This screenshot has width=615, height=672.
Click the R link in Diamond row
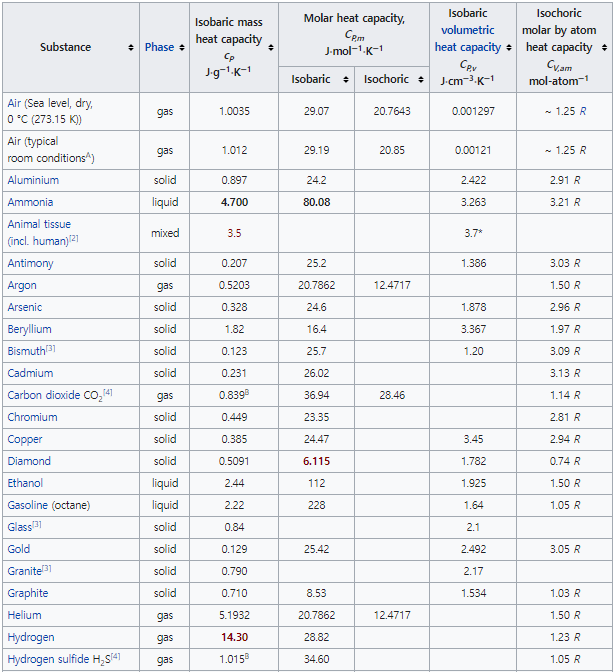tap(577, 462)
